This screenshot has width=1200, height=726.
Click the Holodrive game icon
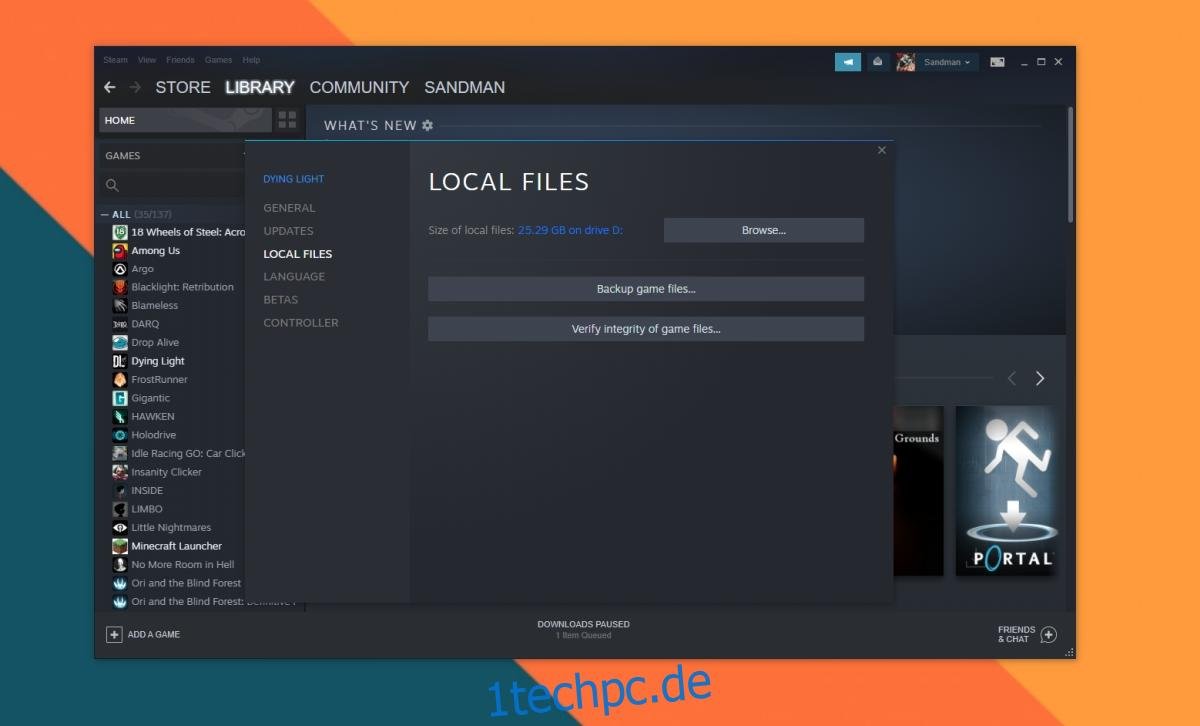[x=120, y=435]
